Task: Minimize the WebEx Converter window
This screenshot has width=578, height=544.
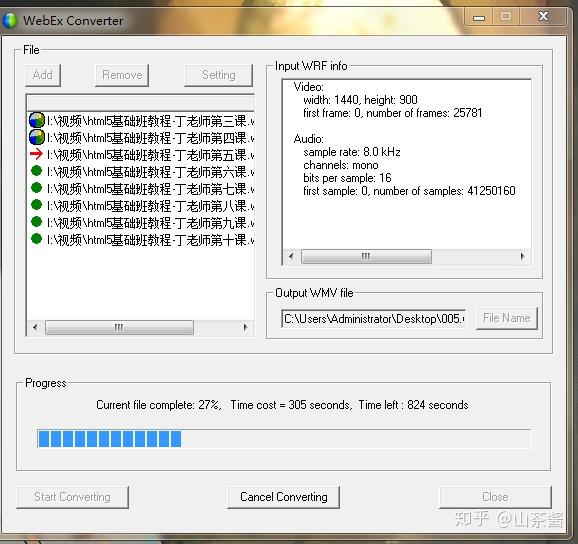Action: [x=479, y=17]
